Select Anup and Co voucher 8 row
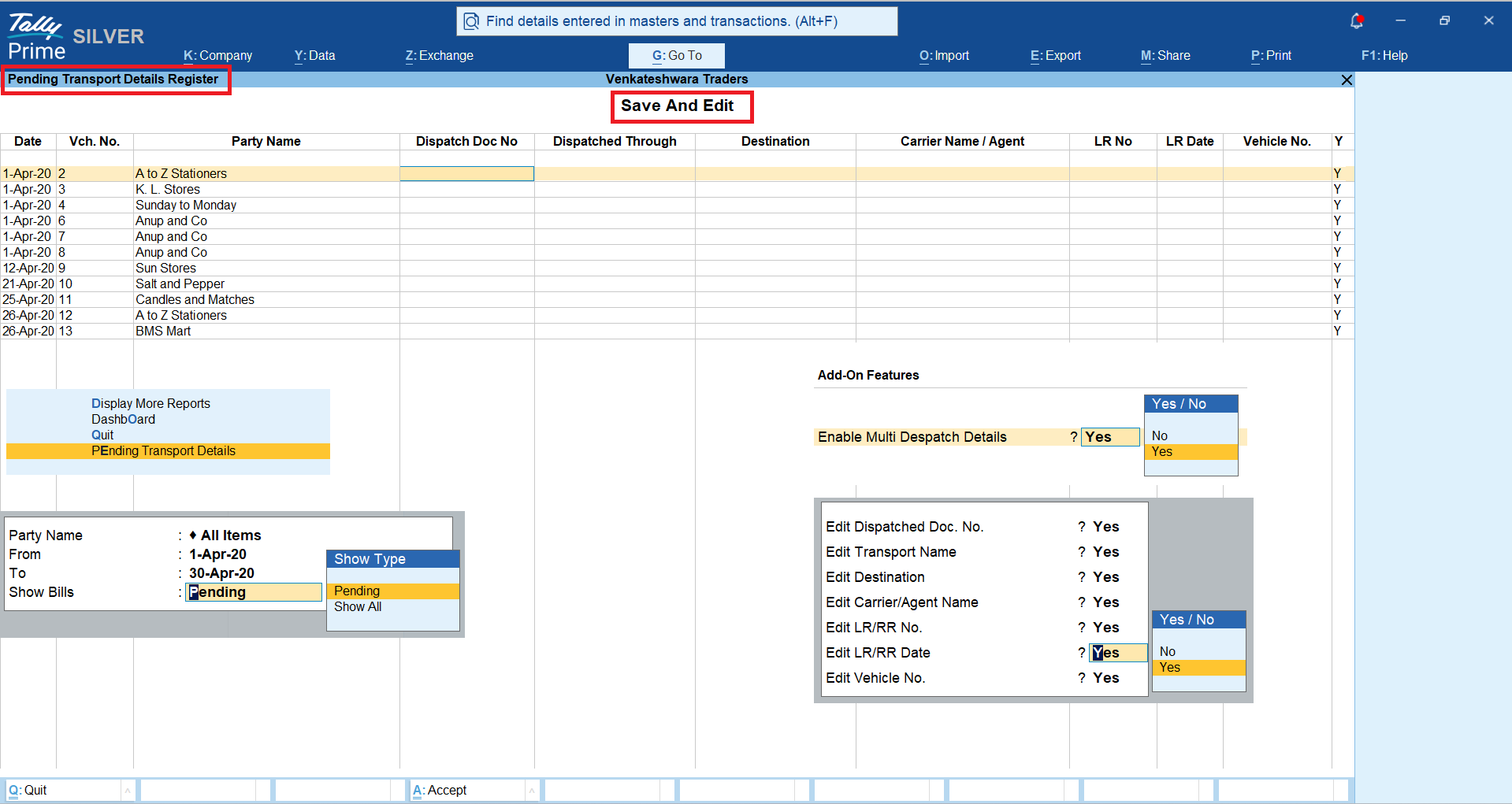 coord(677,253)
